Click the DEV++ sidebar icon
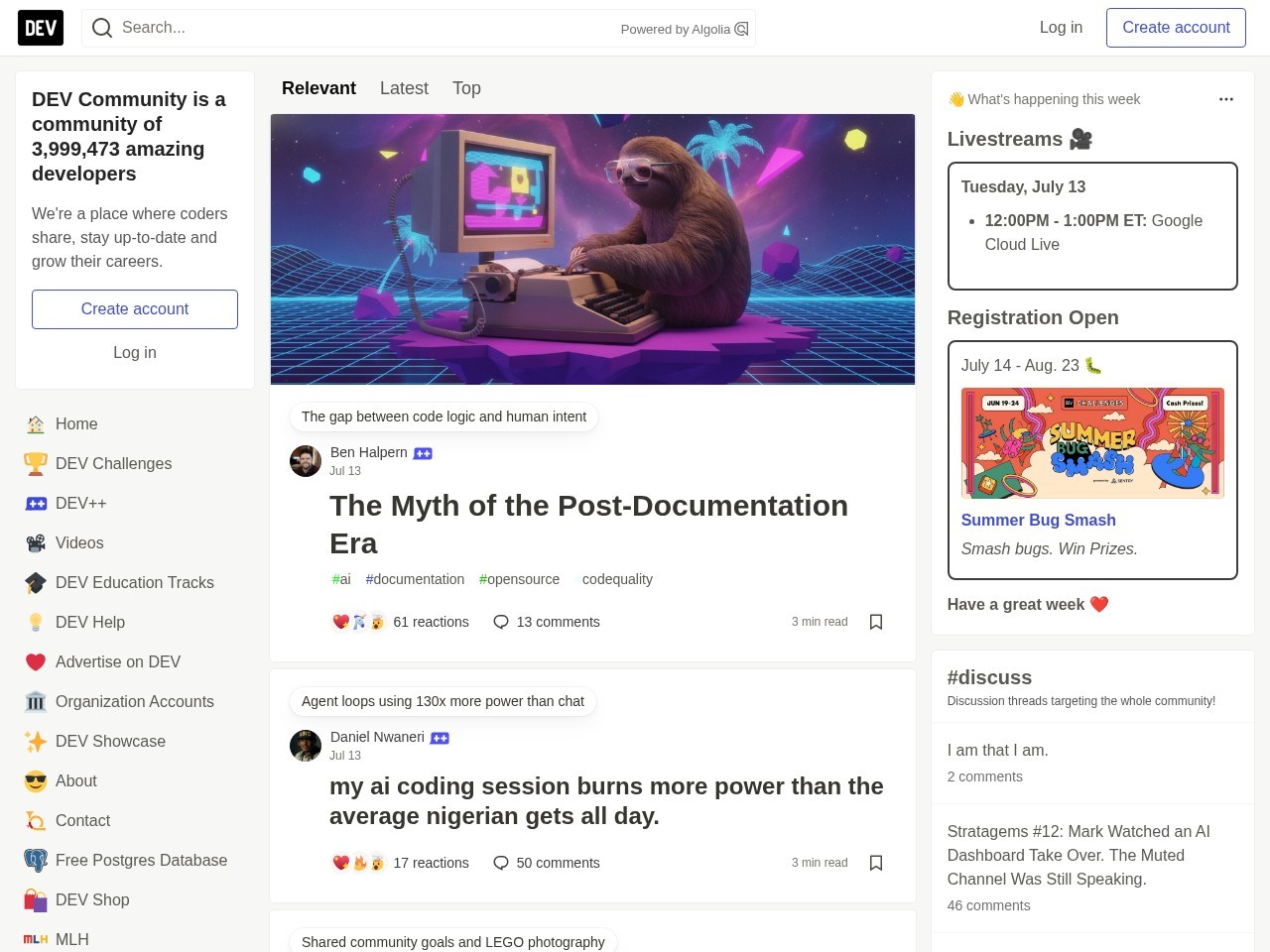1270x952 pixels. click(36, 504)
